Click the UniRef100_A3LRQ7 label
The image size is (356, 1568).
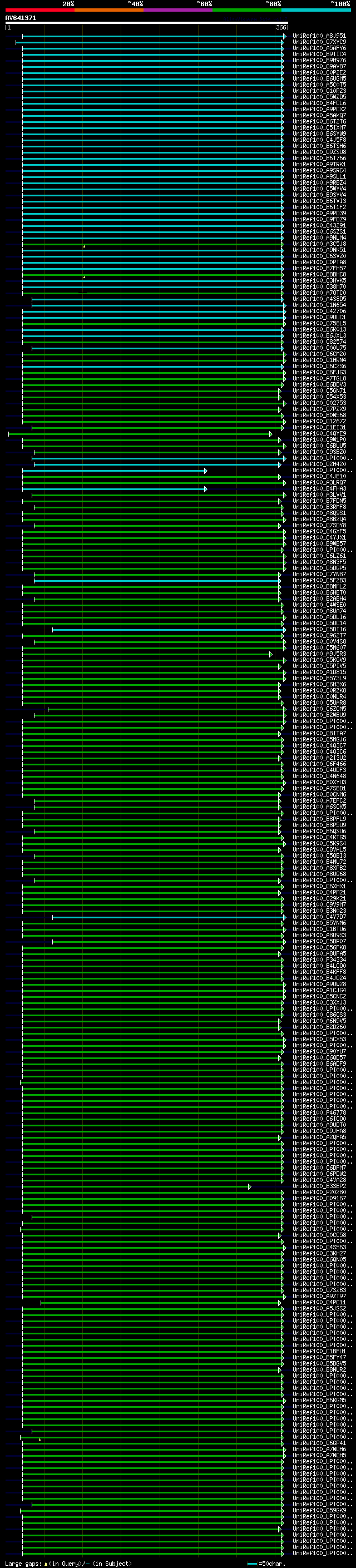point(319,483)
